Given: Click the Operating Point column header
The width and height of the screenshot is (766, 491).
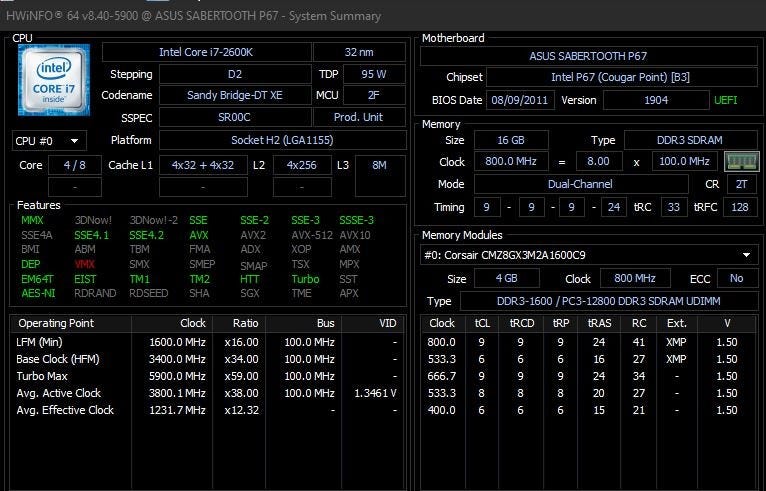Looking at the screenshot, I should [57, 323].
